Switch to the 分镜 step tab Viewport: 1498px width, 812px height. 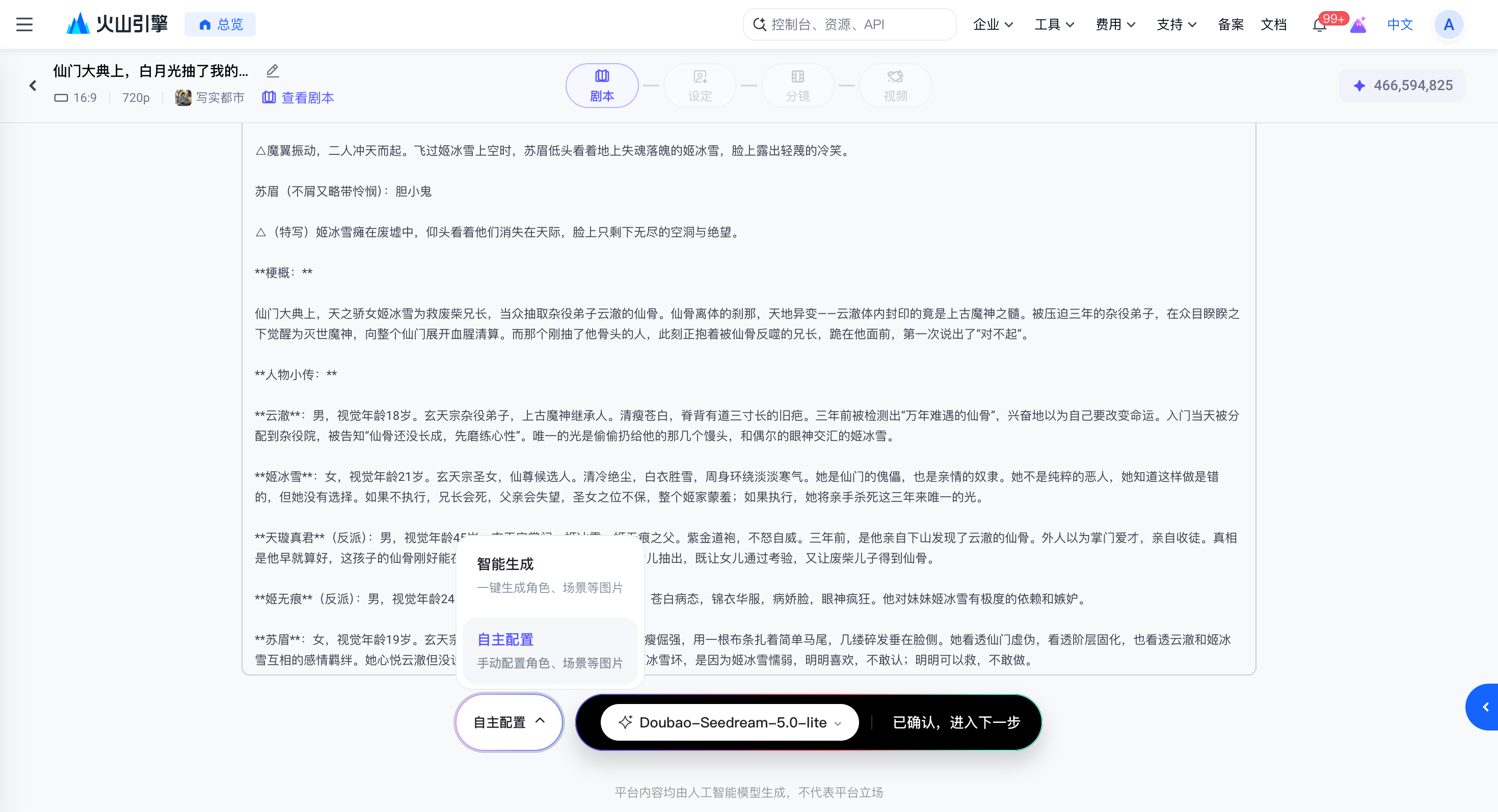point(797,86)
